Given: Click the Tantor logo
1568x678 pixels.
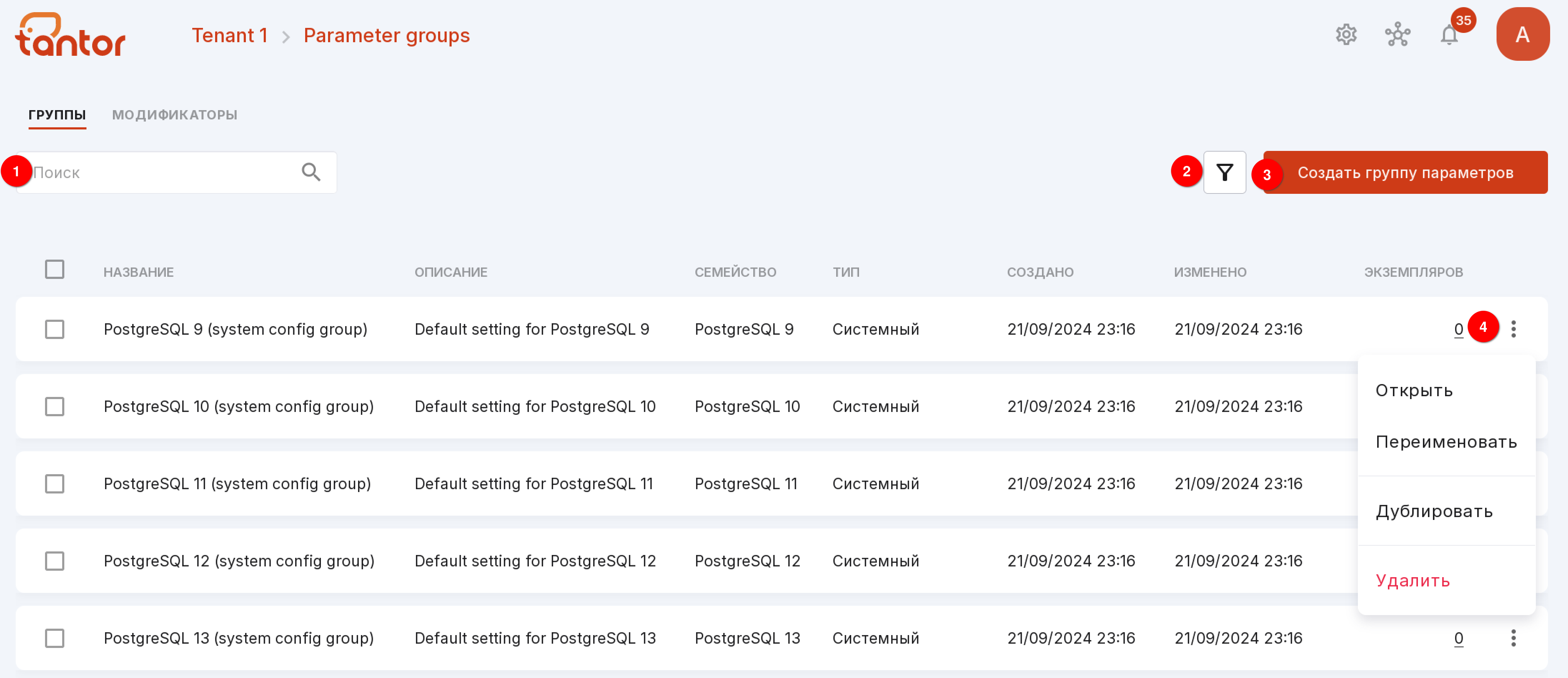Looking at the screenshot, I should (x=70, y=35).
